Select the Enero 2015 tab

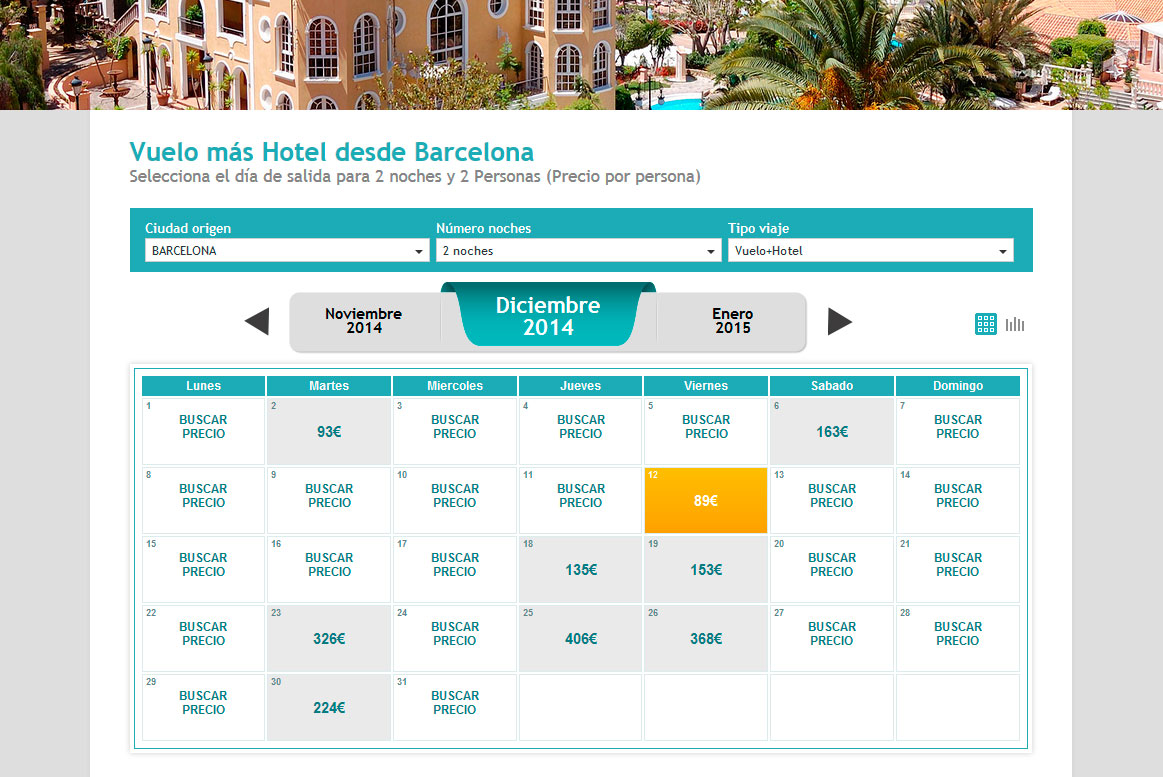(732, 321)
